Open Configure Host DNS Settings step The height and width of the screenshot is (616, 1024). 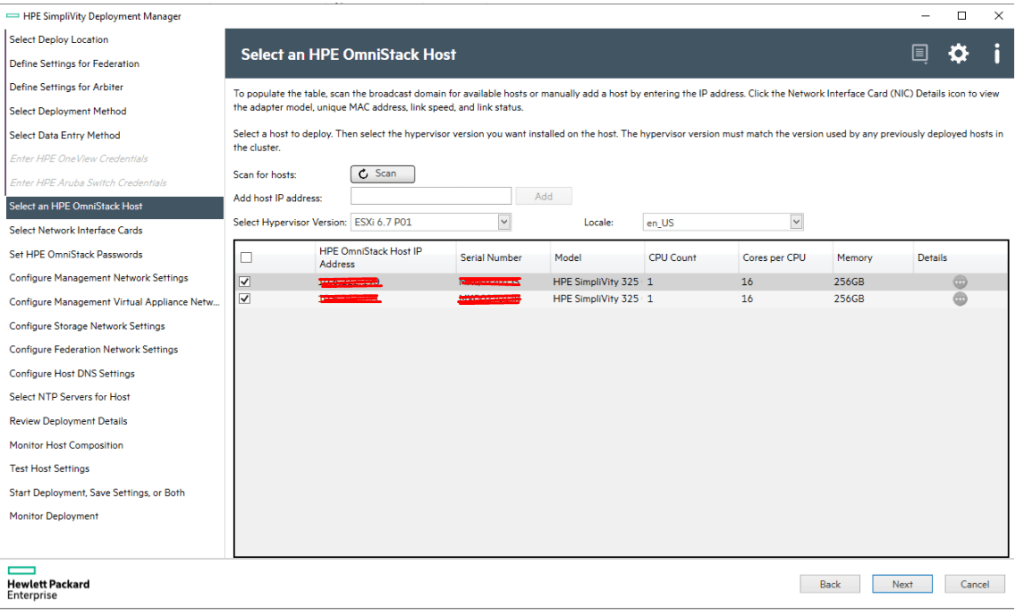point(72,374)
